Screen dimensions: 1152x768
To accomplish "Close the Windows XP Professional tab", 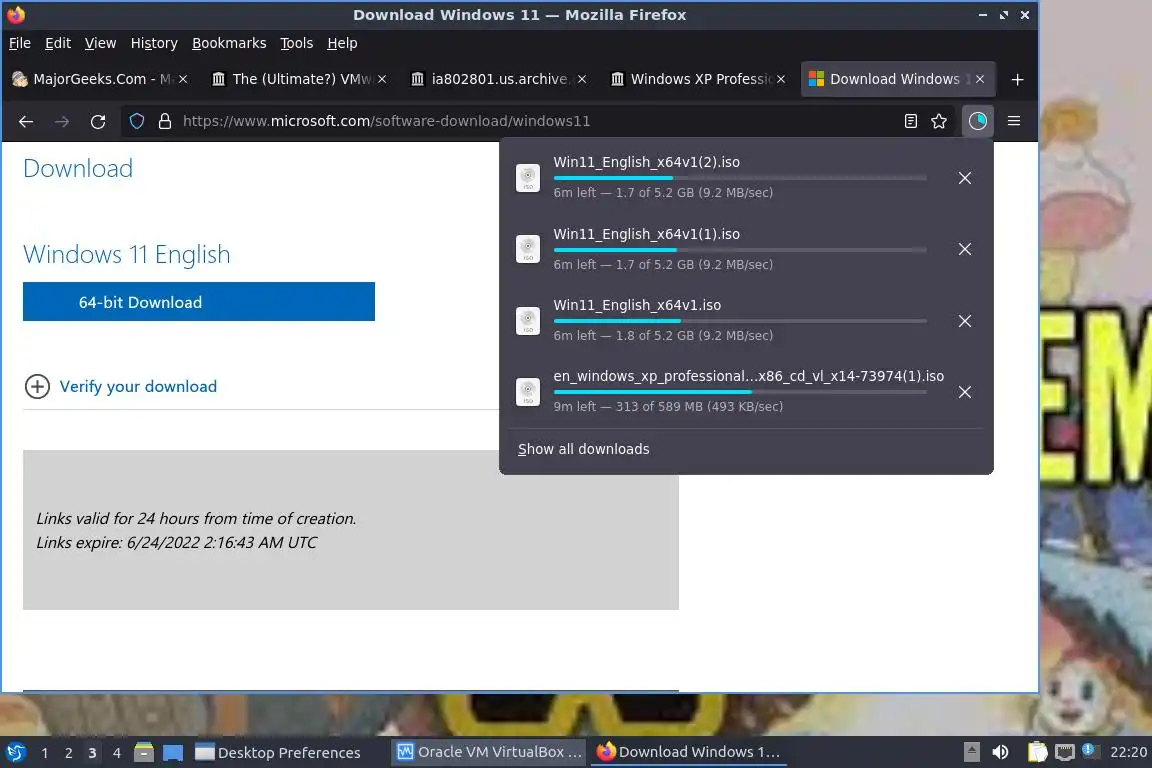I will tap(781, 79).
